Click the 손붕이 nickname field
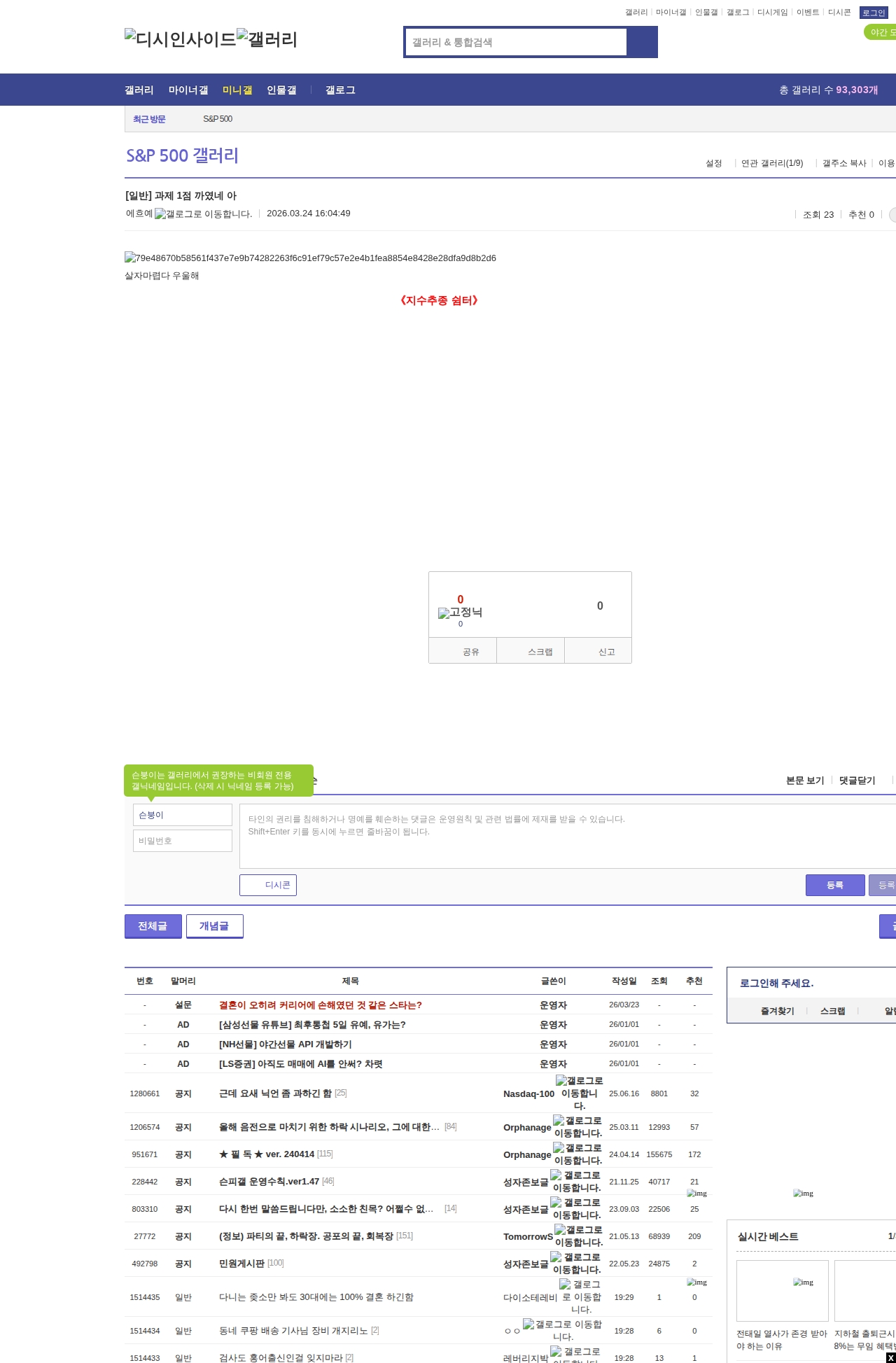The image size is (896, 1363). point(182,815)
